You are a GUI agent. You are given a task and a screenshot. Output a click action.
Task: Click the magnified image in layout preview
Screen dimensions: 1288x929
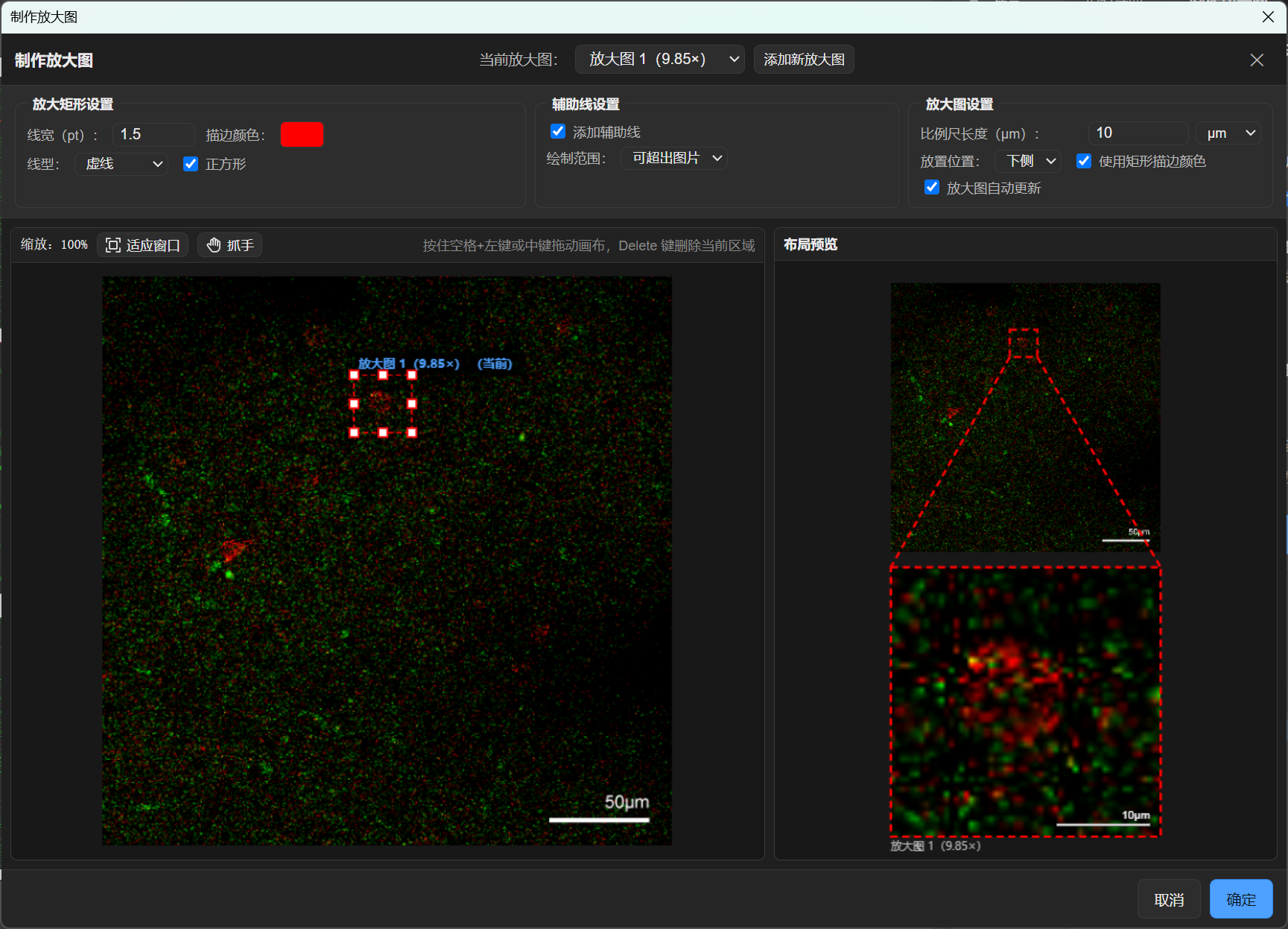[x=1026, y=702]
